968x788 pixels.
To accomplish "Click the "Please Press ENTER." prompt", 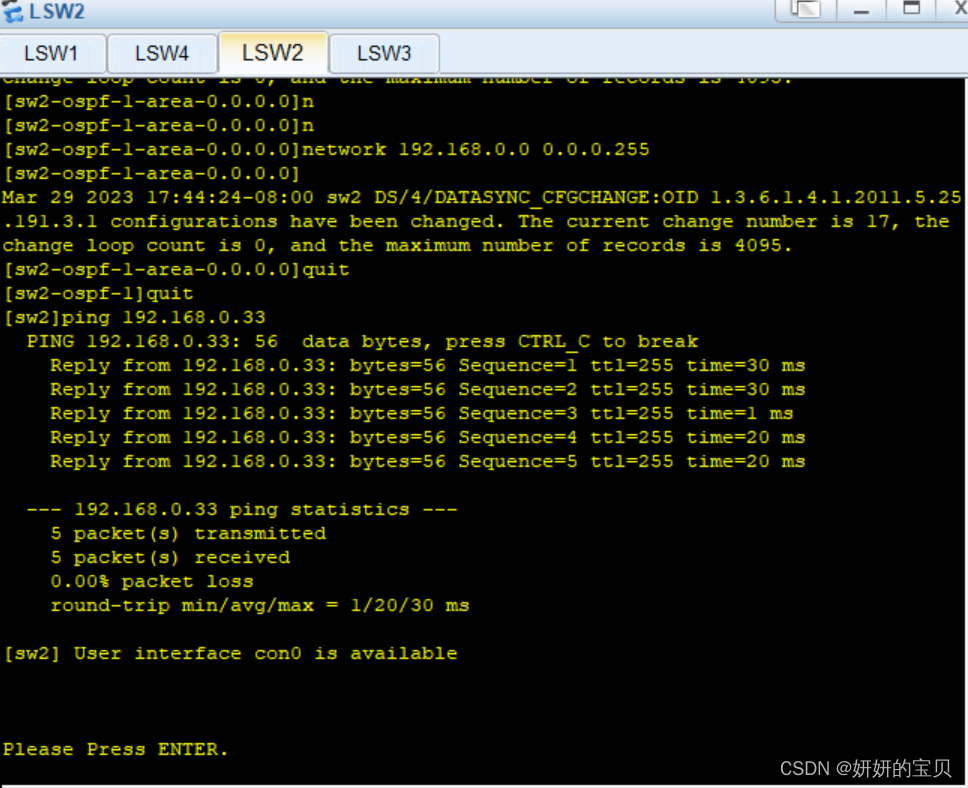I will point(115,748).
